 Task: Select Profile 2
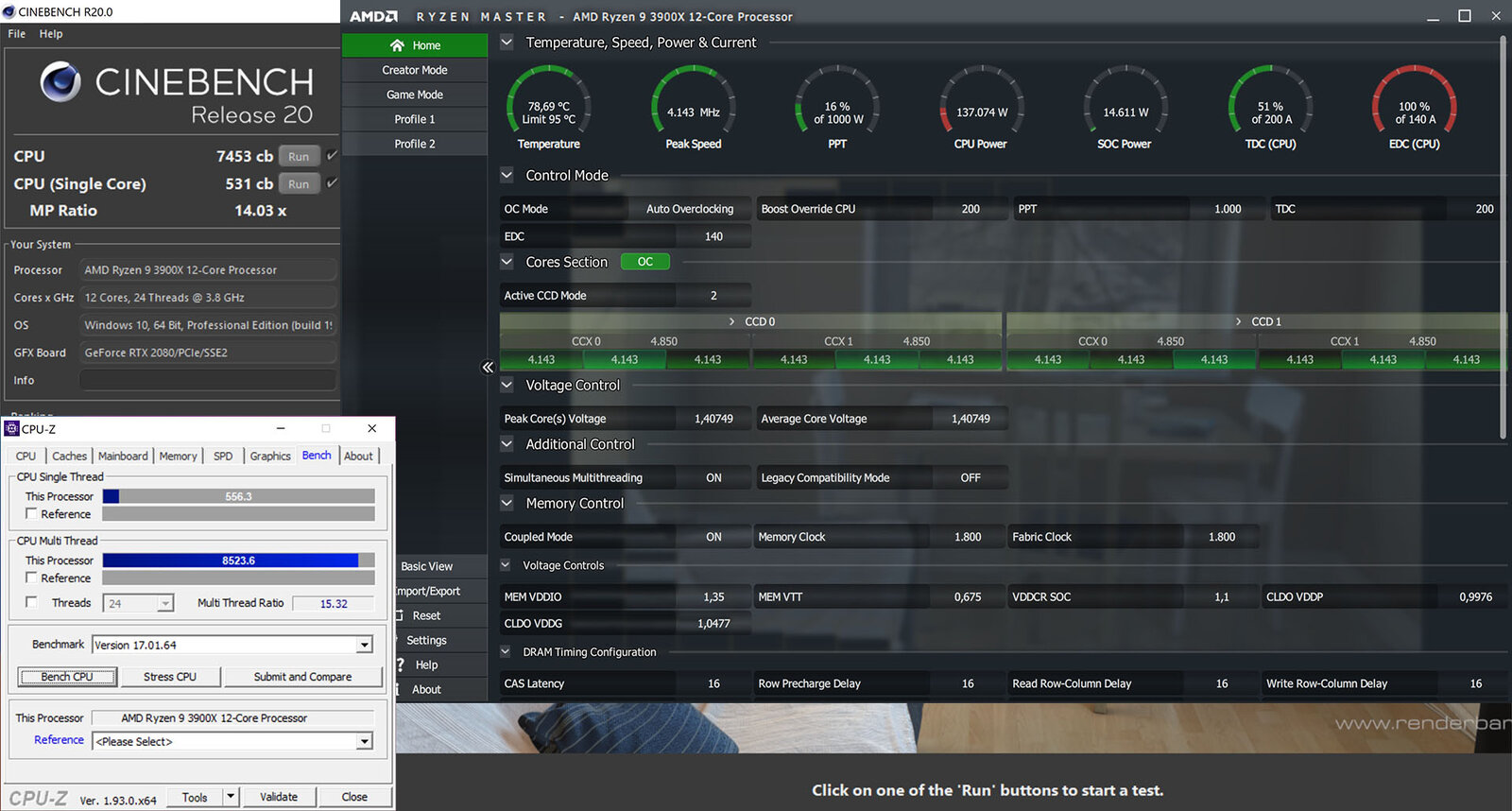(415, 144)
